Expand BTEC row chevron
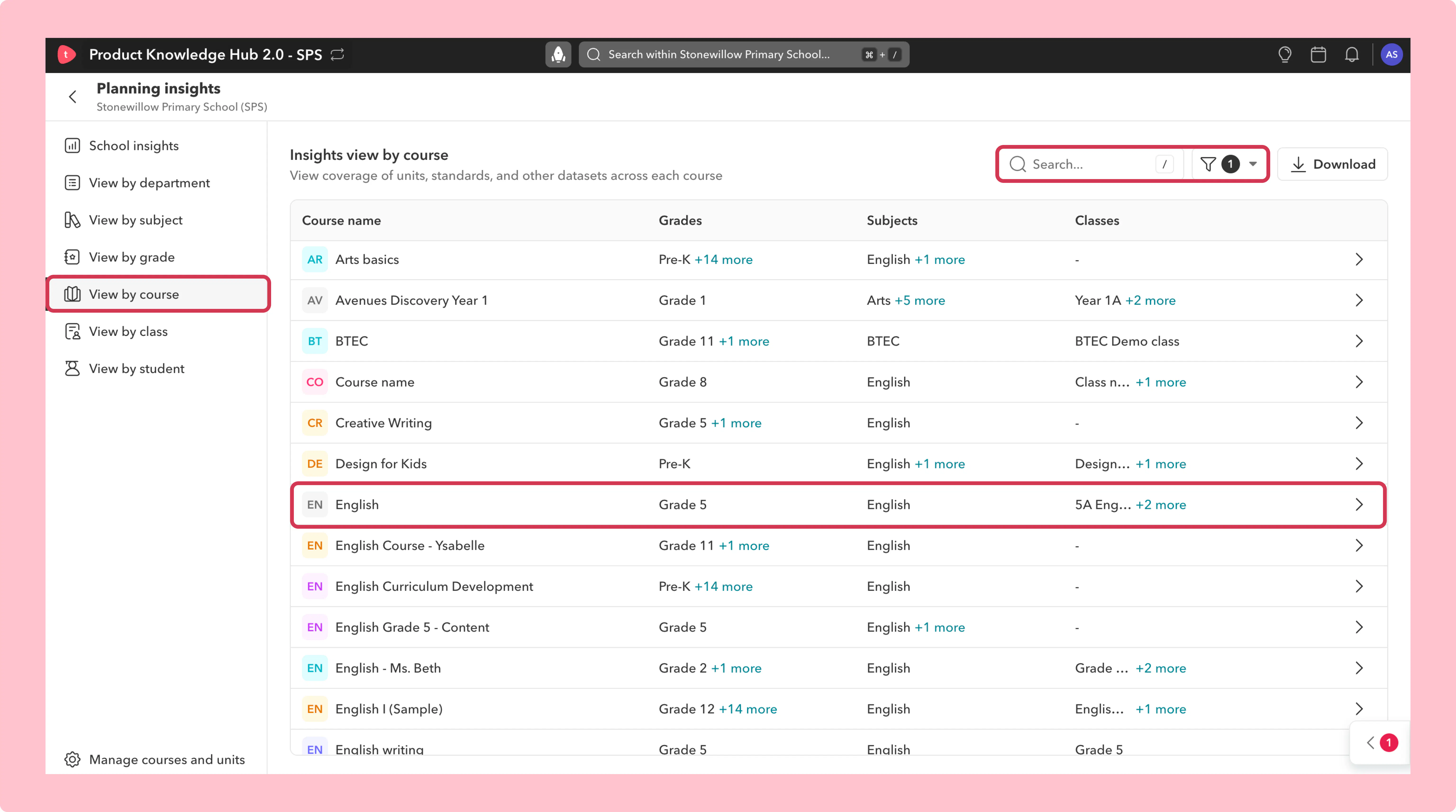Image resolution: width=1456 pixels, height=812 pixels. pyautogui.click(x=1359, y=341)
